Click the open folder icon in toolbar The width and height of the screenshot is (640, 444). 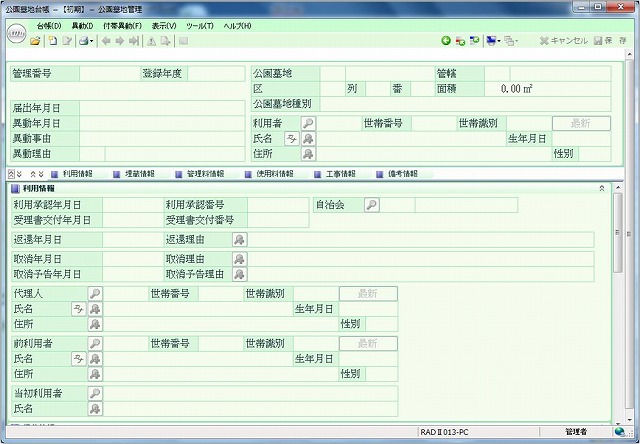tap(35, 41)
